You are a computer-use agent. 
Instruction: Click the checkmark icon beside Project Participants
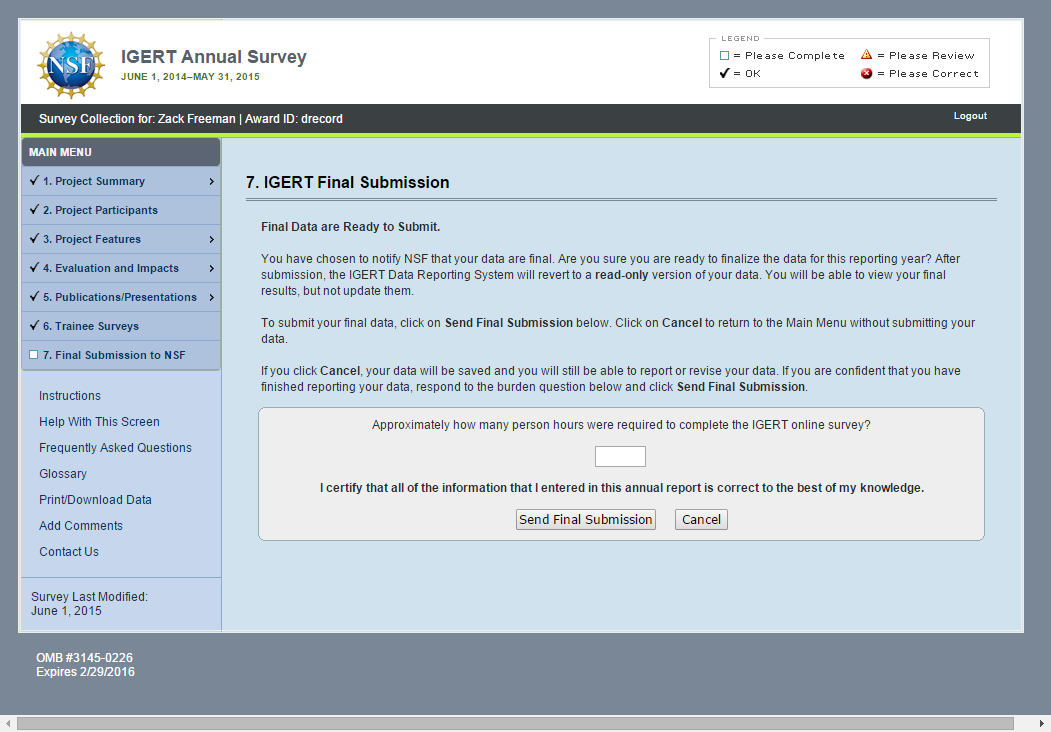coord(34,209)
